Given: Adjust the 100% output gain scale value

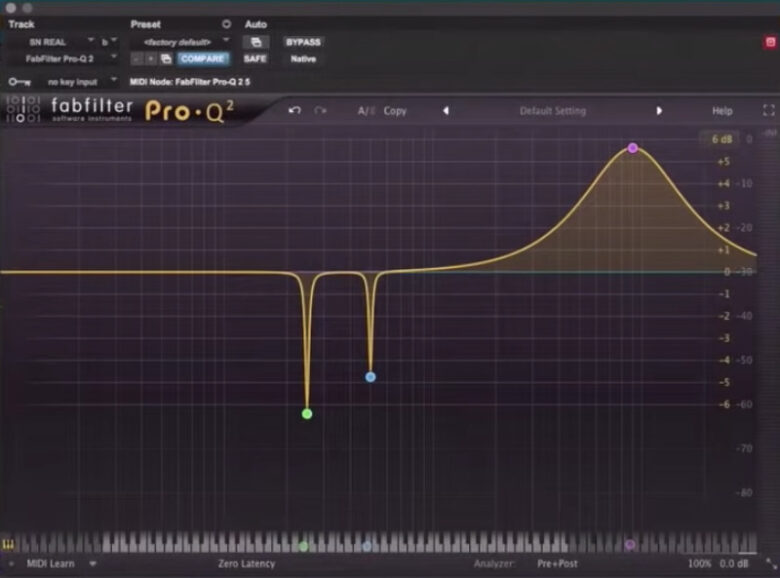Looking at the screenshot, I should pyautogui.click(x=699, y=564).
